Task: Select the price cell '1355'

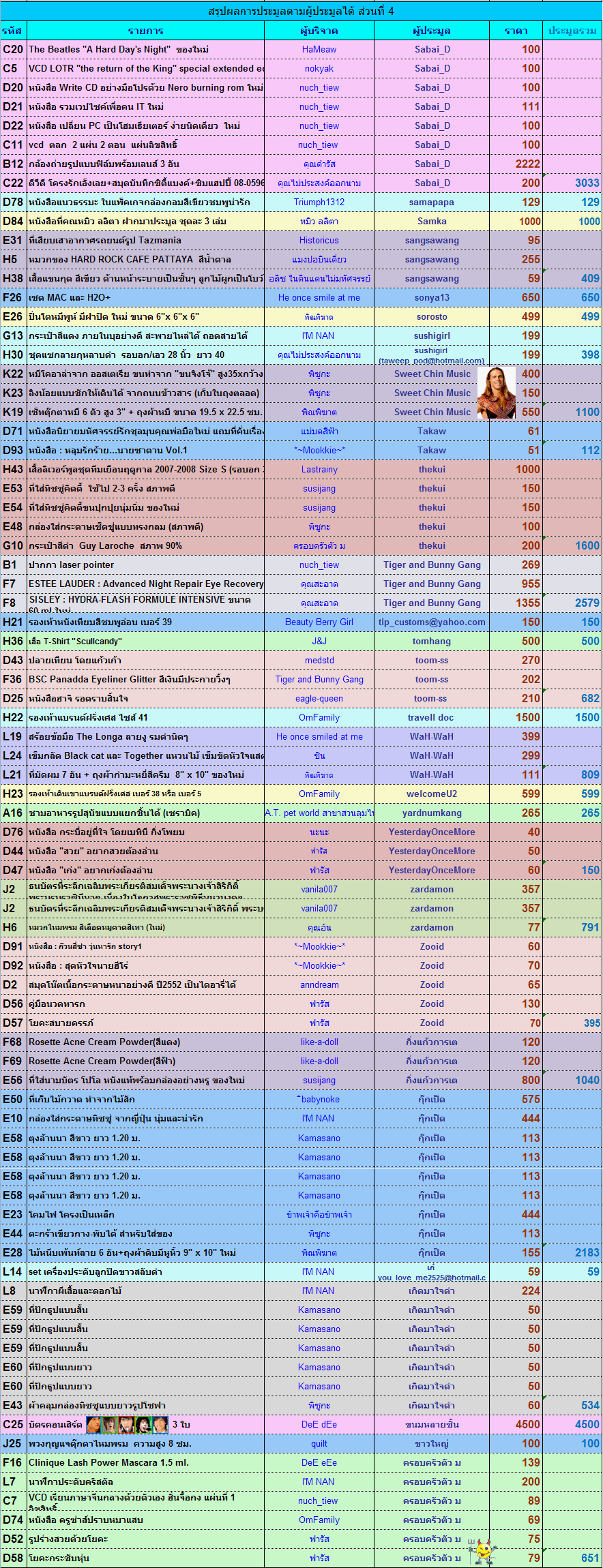Action: click(516, 603)
